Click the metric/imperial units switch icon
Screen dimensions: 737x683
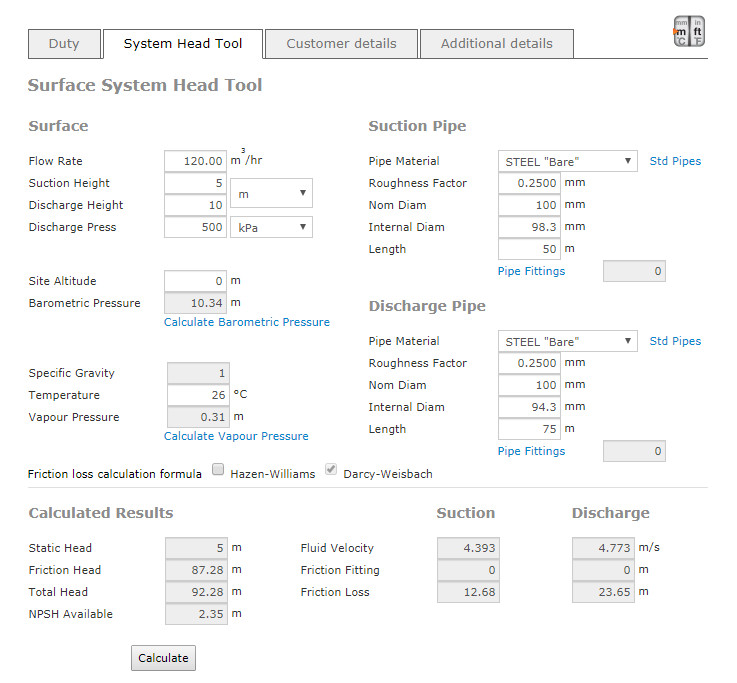click(x=688, y=33)
